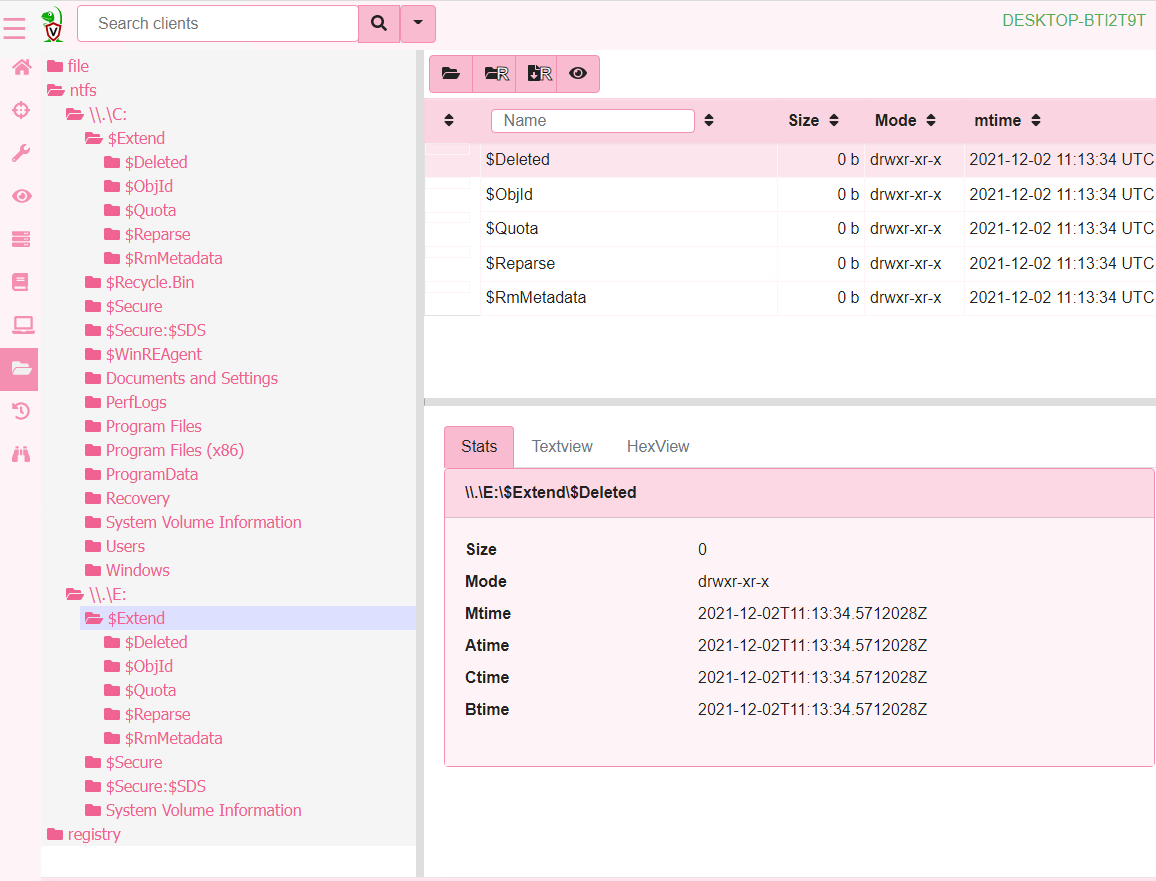Open the notebooks section in the sidebar
The height and width of the screenshot is (881, 1156).
click(20, 282)
